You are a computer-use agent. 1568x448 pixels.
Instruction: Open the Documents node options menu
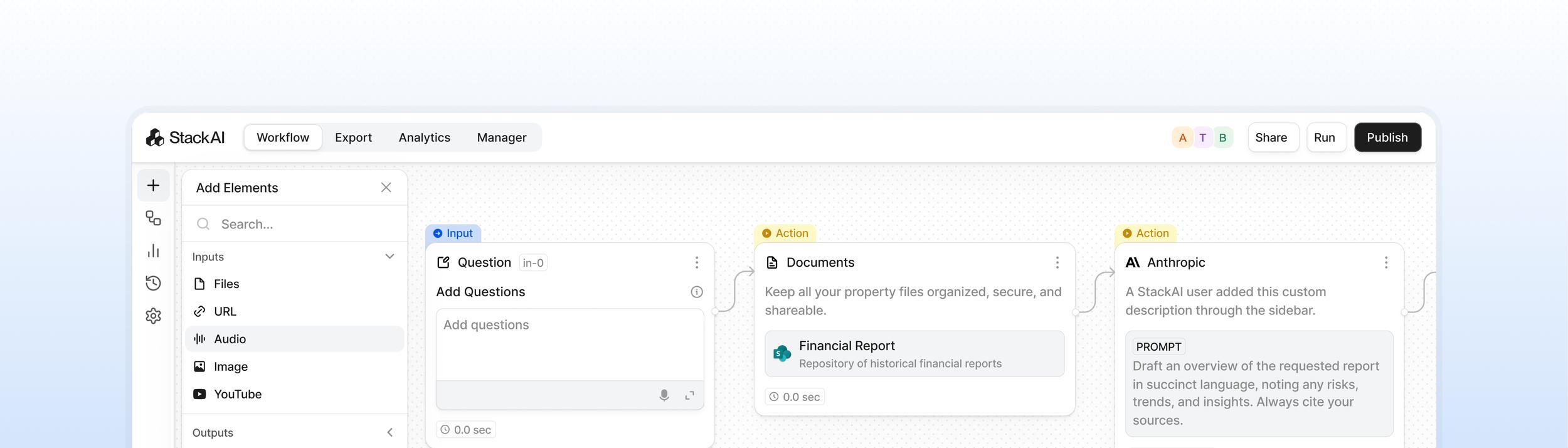point(1057,262)
